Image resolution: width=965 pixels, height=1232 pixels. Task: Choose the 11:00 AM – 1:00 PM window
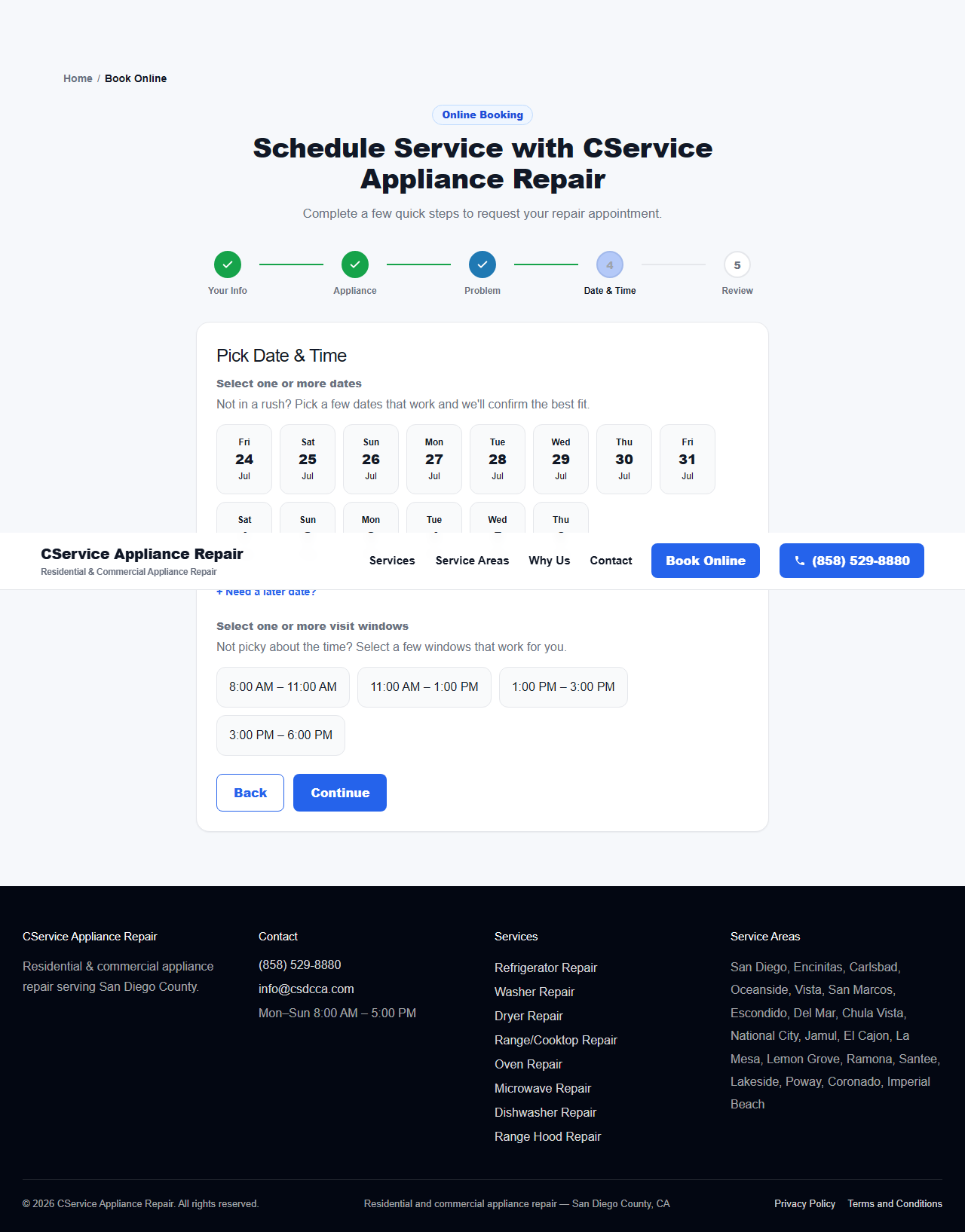pos(424,687)
